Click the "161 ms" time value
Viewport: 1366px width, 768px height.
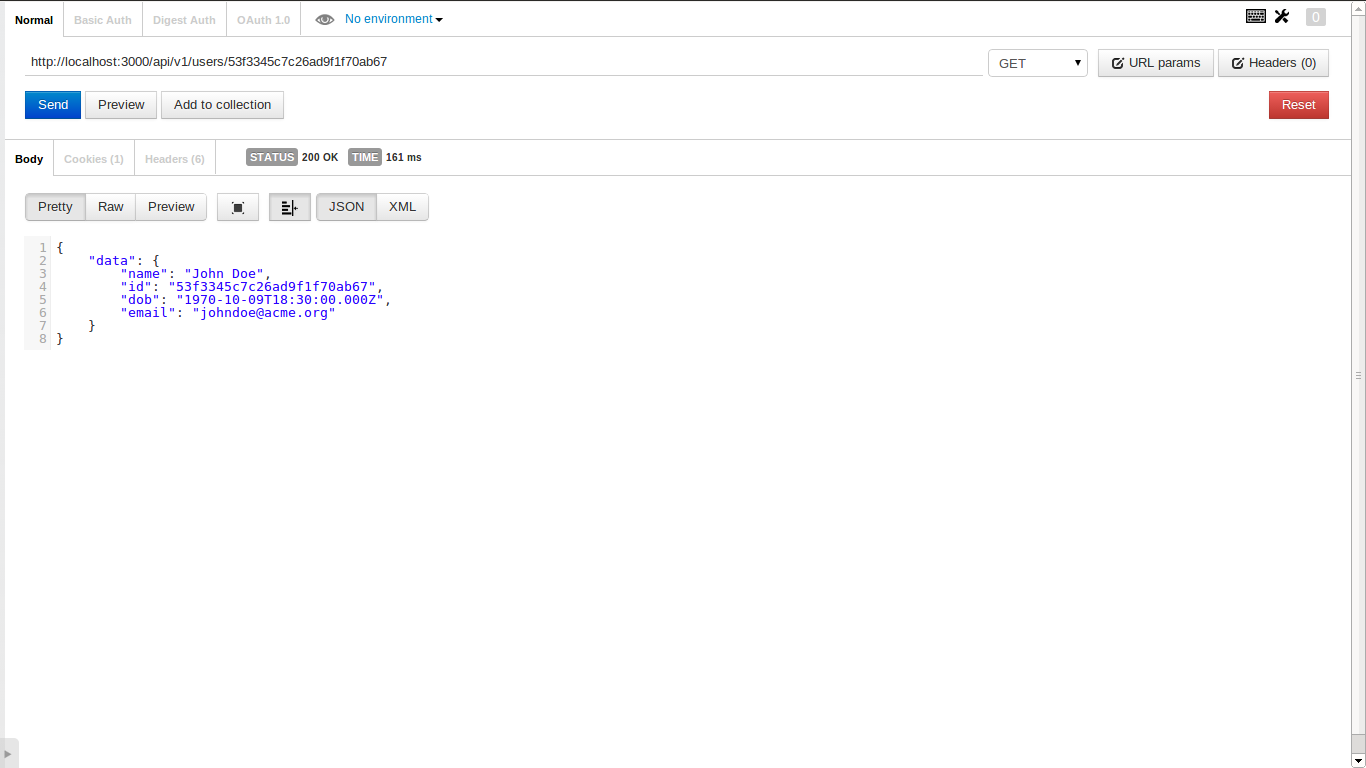(404, 158)
